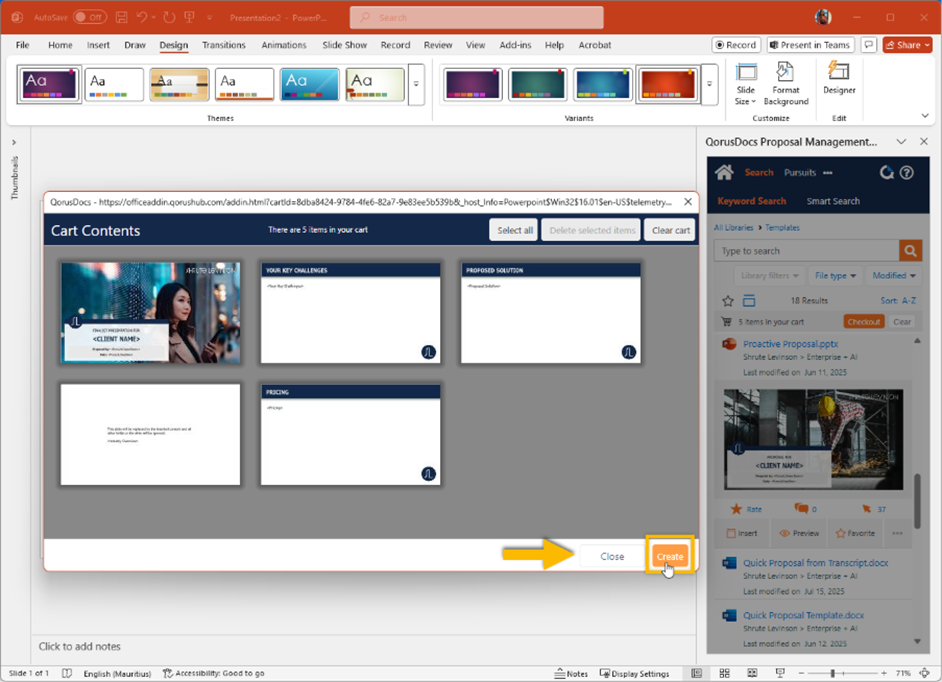Switch to Smart Search tab

pos(833,201)
